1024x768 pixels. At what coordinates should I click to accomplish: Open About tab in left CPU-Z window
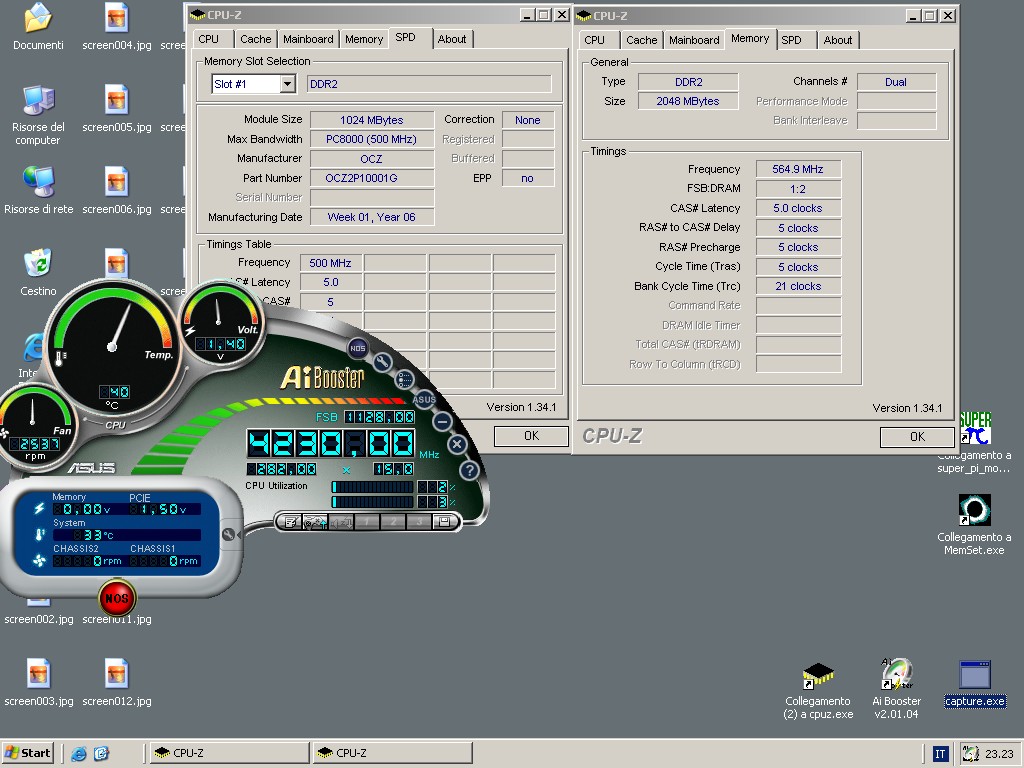[452, 39]
